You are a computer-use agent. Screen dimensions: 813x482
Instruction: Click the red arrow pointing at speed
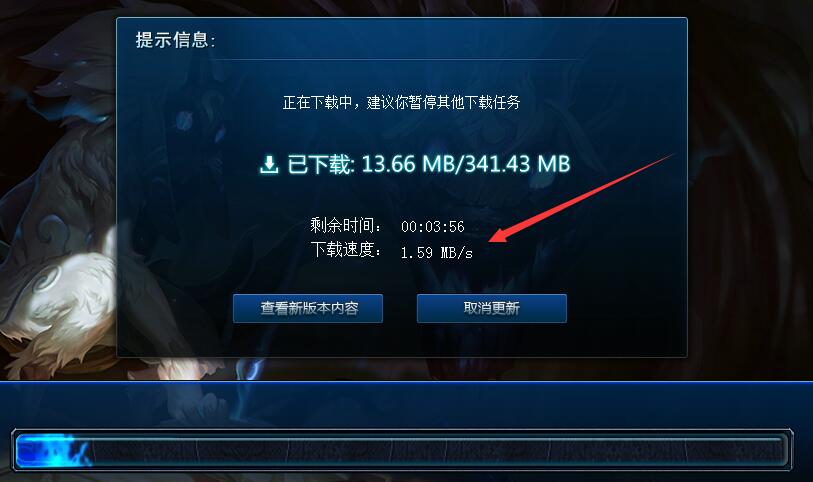(x=581, y=198)
